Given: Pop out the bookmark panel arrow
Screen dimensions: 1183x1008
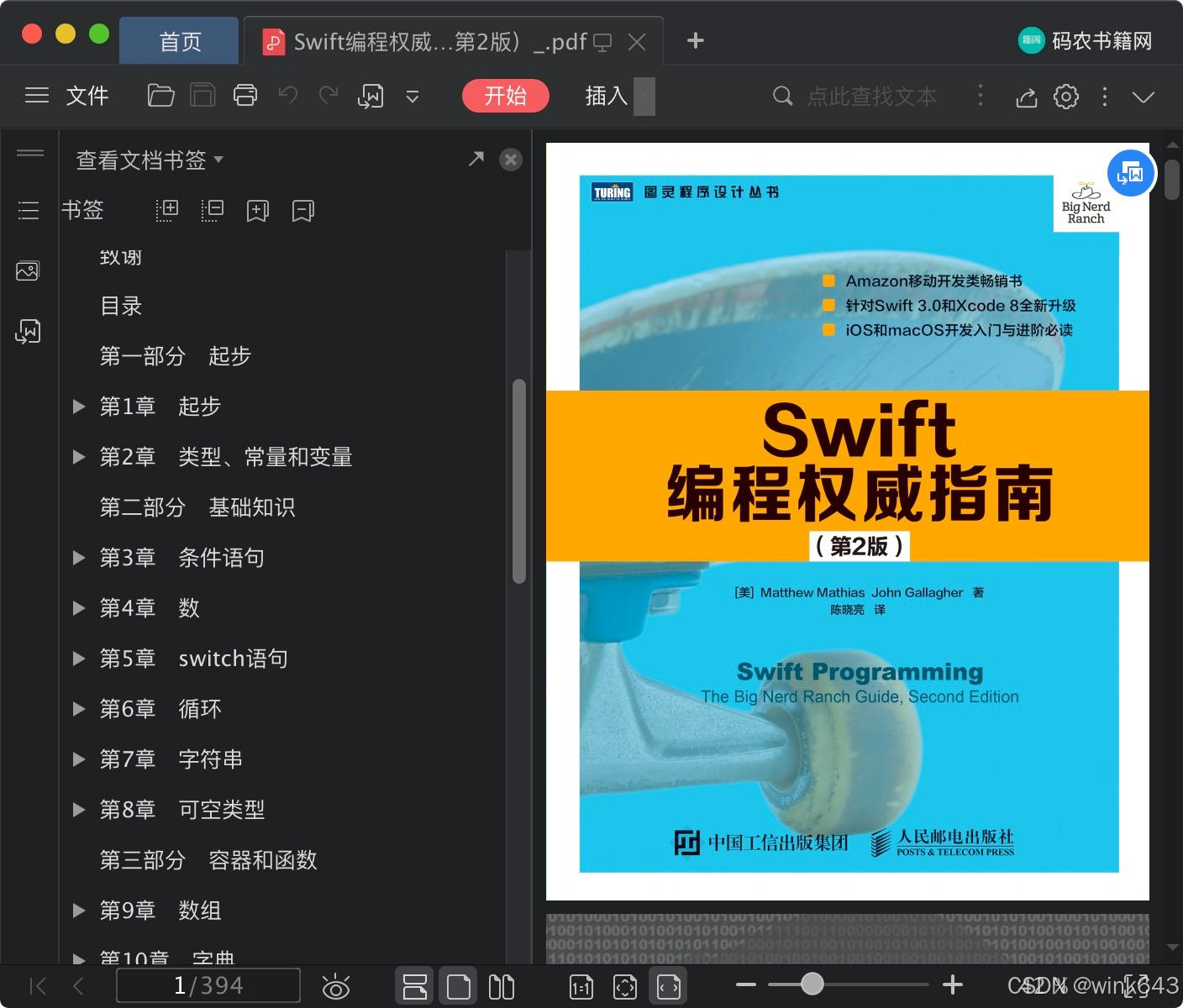Looking at the screenshot, I should pos(476,159).
